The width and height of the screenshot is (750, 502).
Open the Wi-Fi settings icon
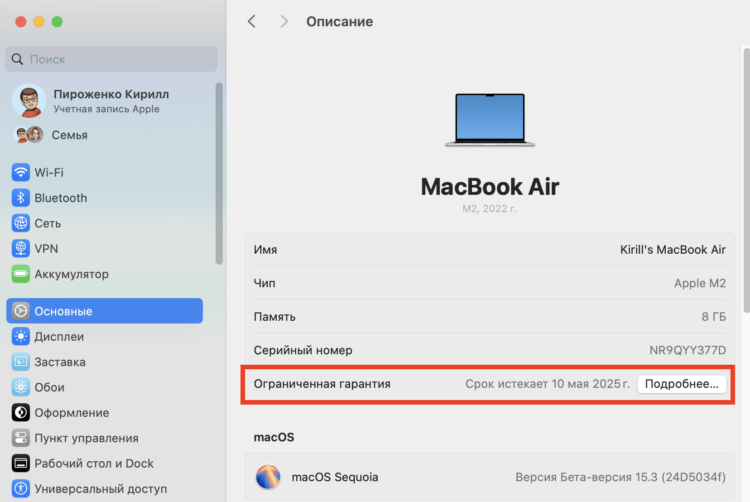coord(21,172)
